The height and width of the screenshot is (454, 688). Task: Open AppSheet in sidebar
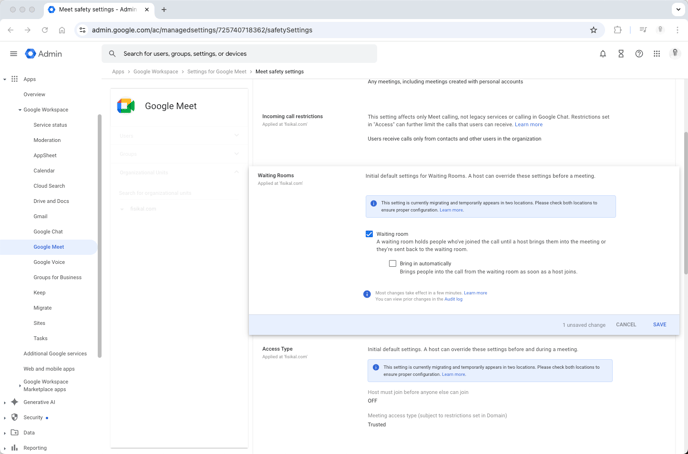45,155
